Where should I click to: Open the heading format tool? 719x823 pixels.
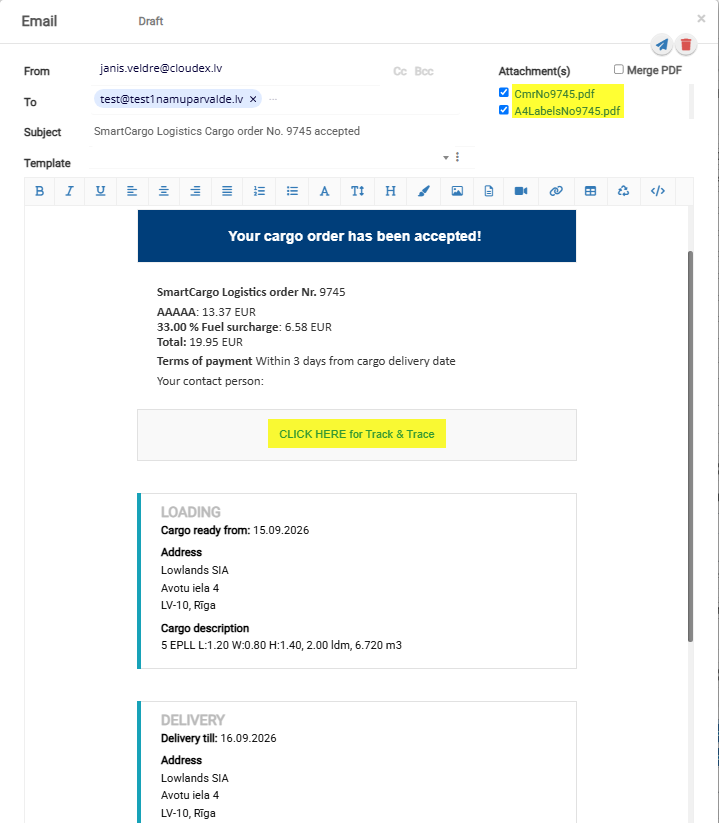[390, 191]
